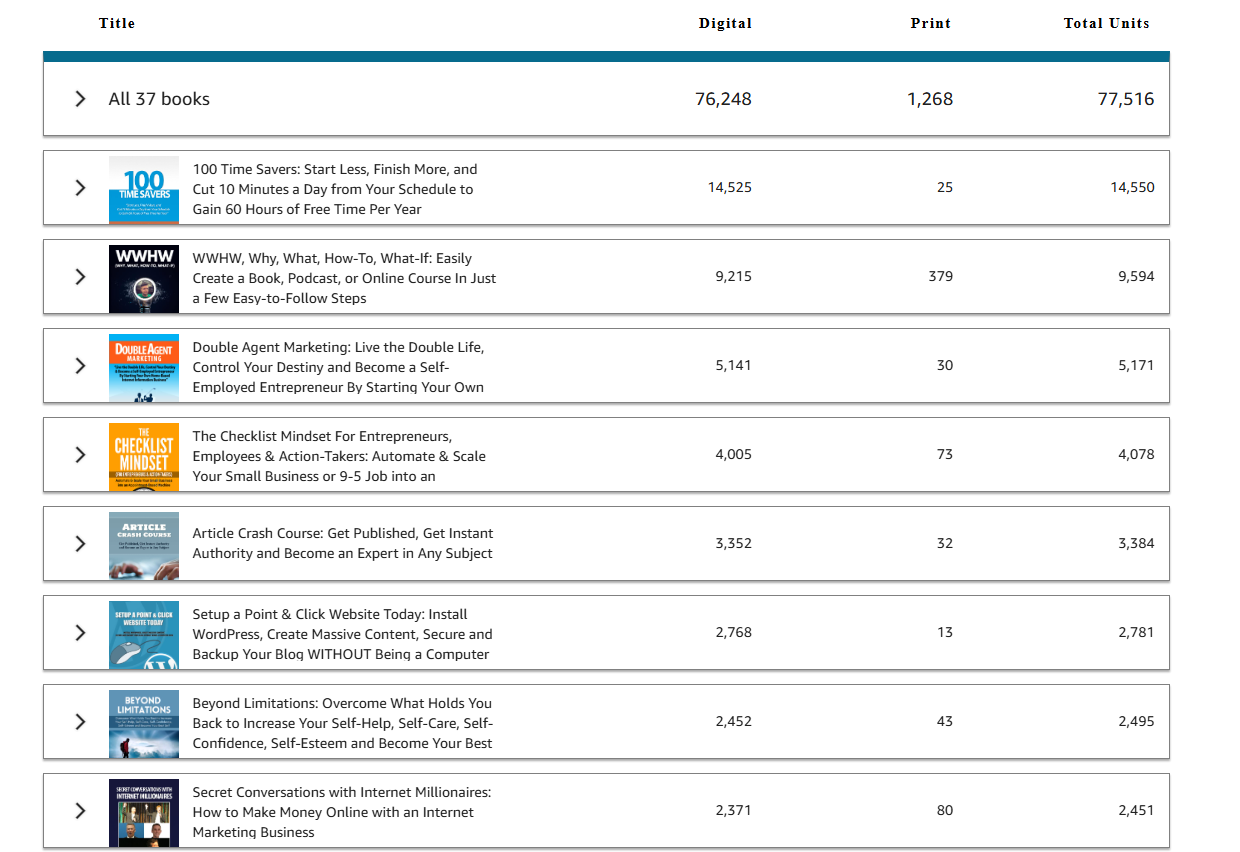This screenshot has height=852, width=1240.
Task: Open the Article Crash Course title text
Action: point(342,543)
